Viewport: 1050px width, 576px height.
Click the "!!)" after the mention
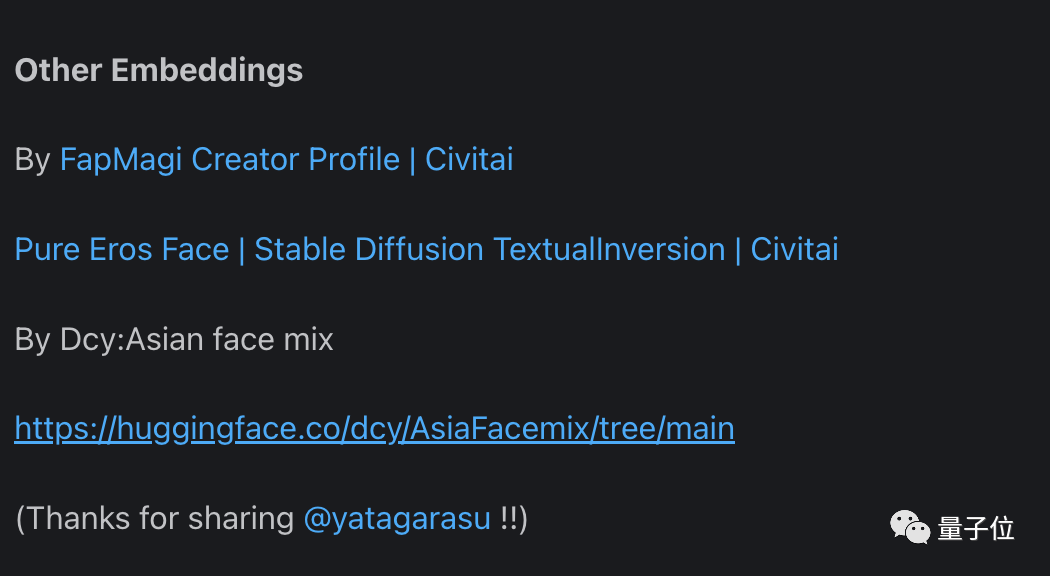click(514, 519)
